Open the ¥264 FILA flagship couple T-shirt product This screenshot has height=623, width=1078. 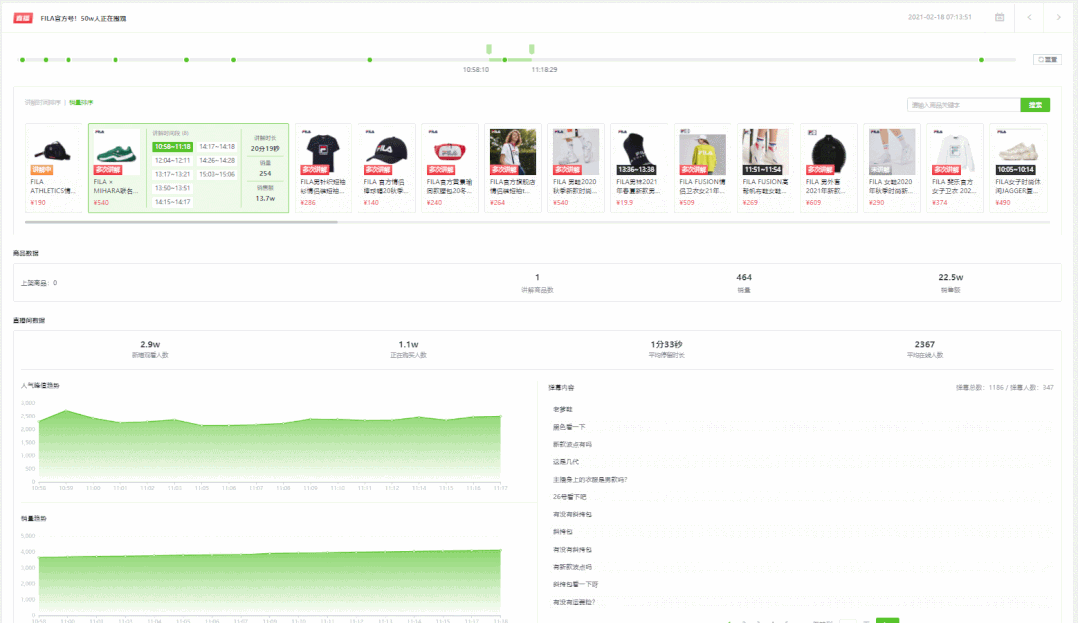513,167
